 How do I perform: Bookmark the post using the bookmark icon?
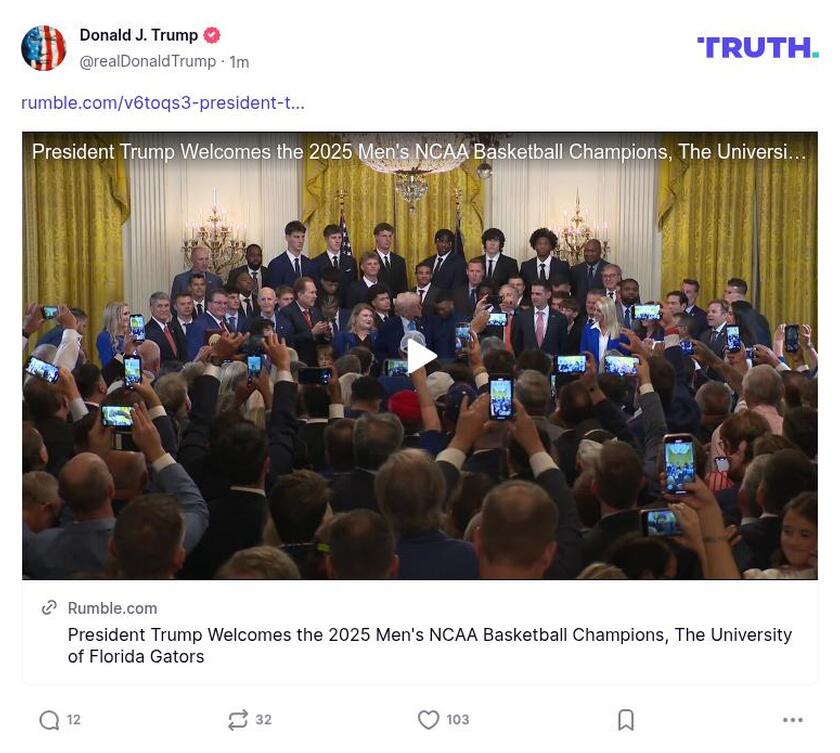click(x=625, y=719)
